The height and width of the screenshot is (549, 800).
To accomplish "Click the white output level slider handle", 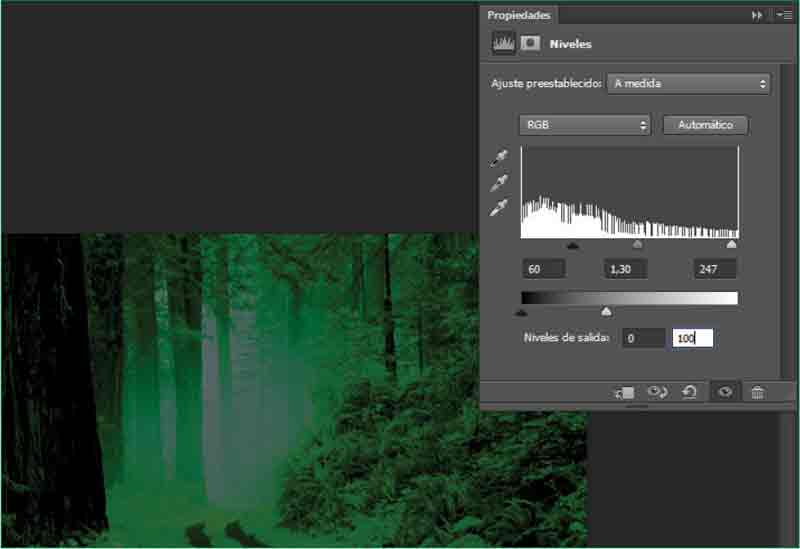I will coord(606,312).
